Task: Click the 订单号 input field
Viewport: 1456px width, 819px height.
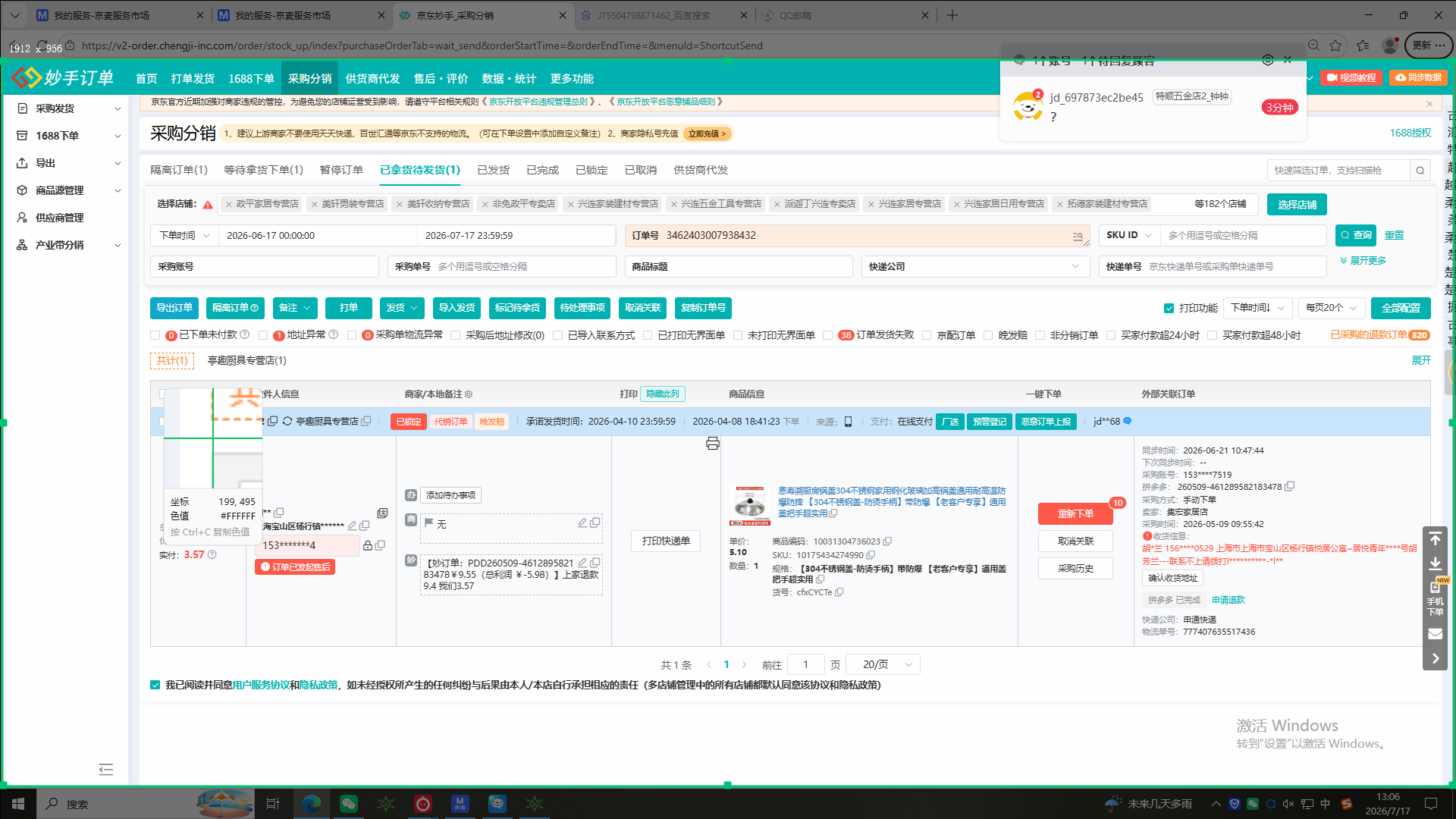Action: [x=858, y=236]
